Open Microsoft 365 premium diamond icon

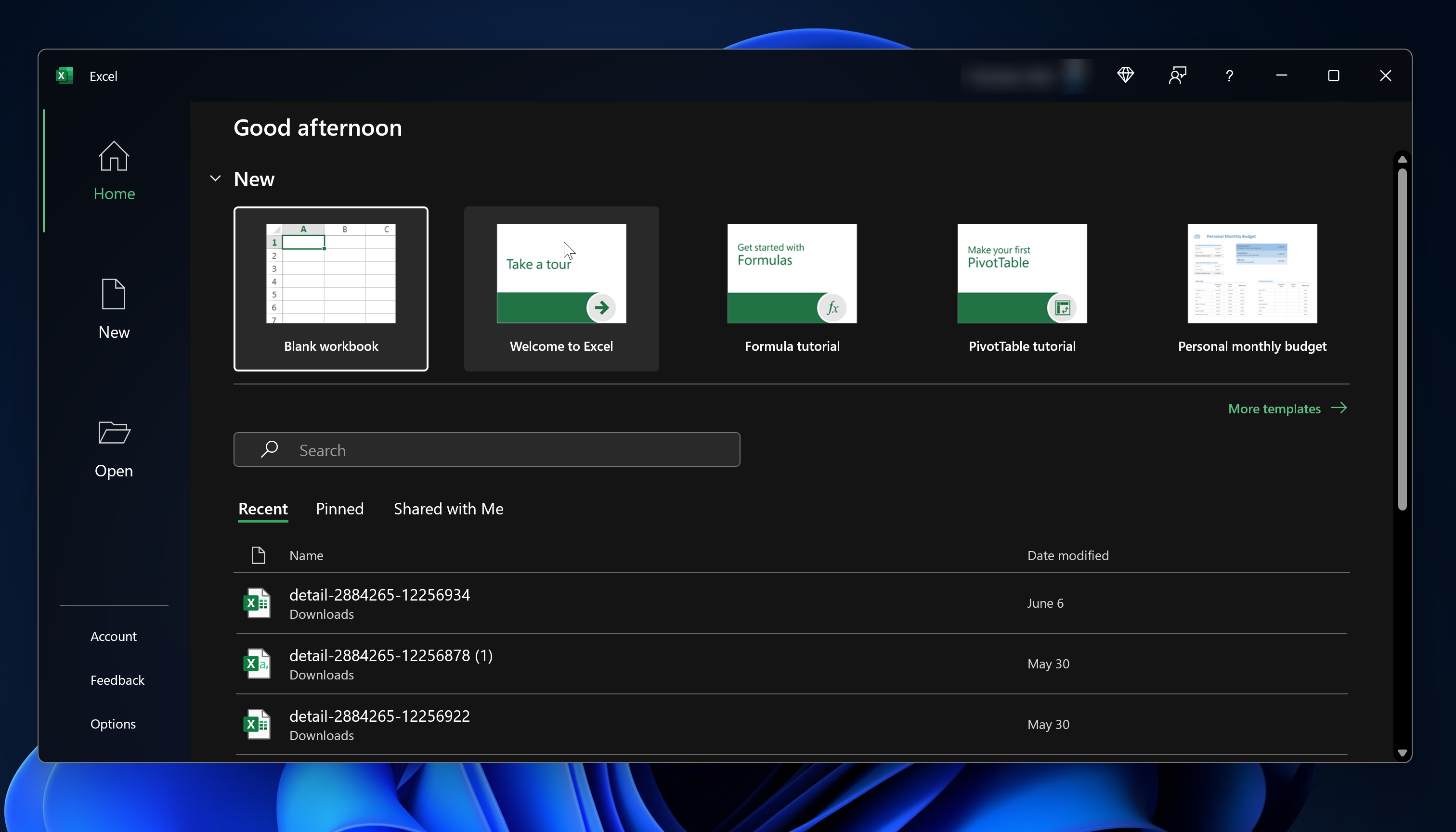[x=1125, y=76]
